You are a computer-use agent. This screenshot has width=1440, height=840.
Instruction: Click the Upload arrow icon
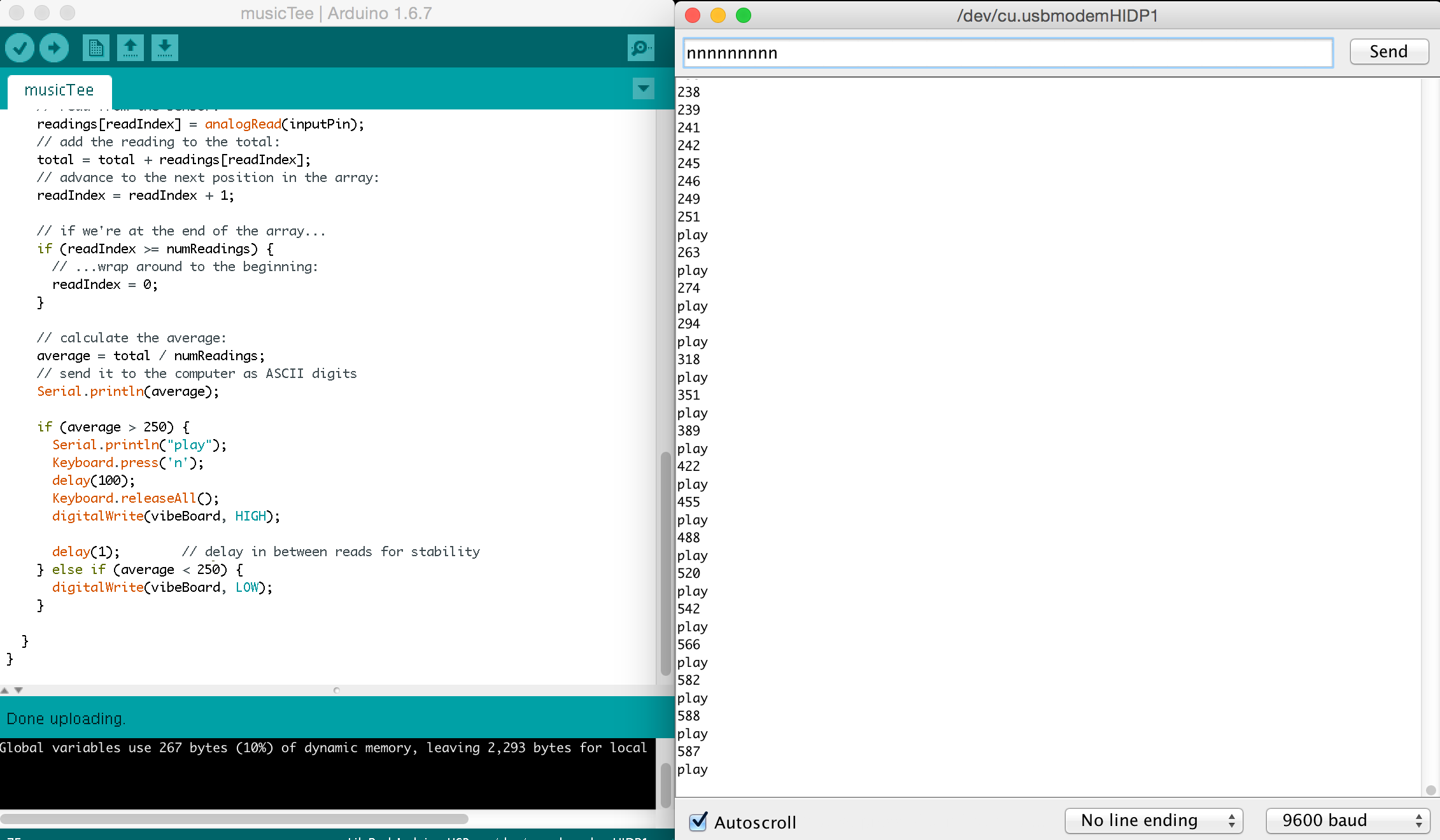54,48
